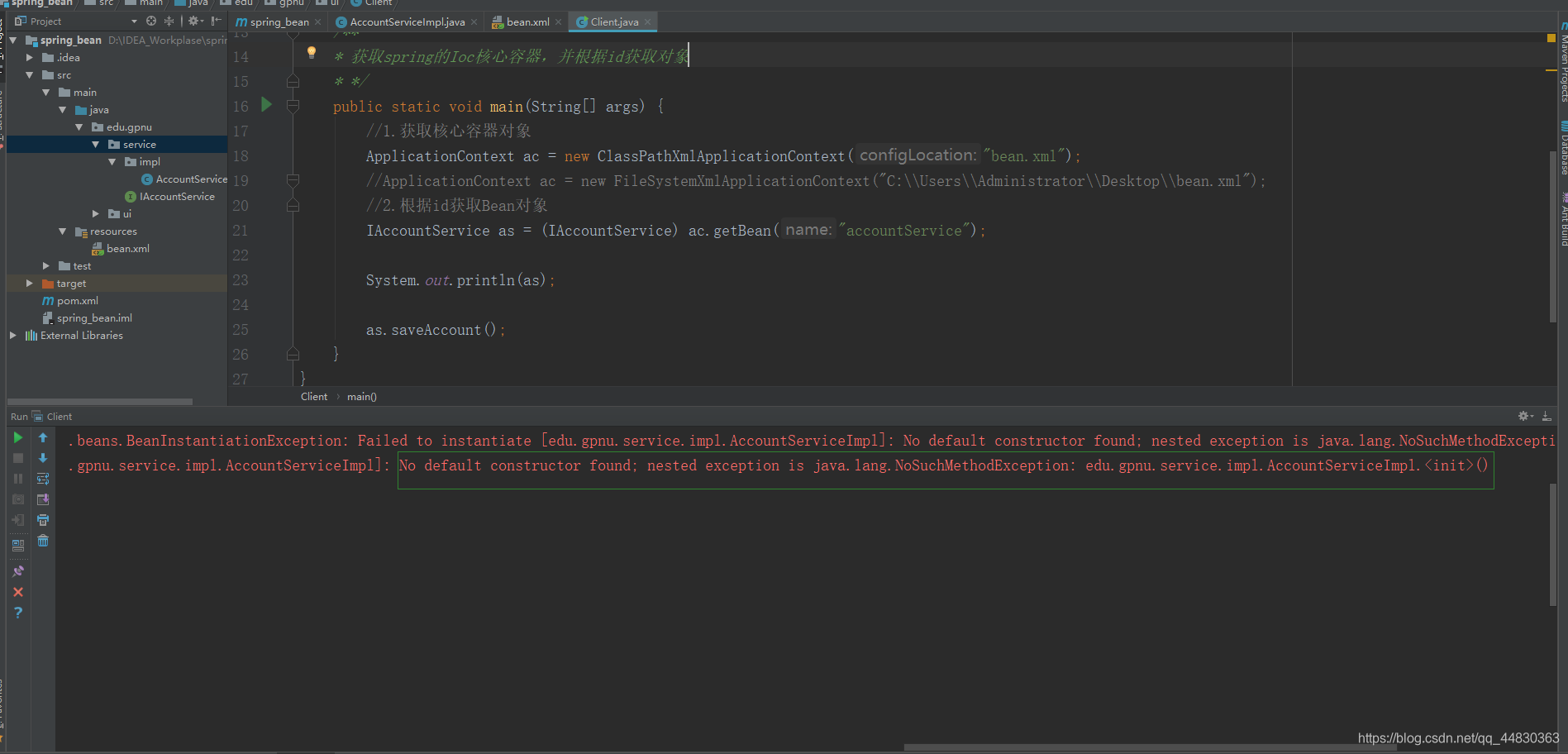Close the bean.xml editor tab
The height and width of the screenshot is (754, 1568).
click(559, 22)
